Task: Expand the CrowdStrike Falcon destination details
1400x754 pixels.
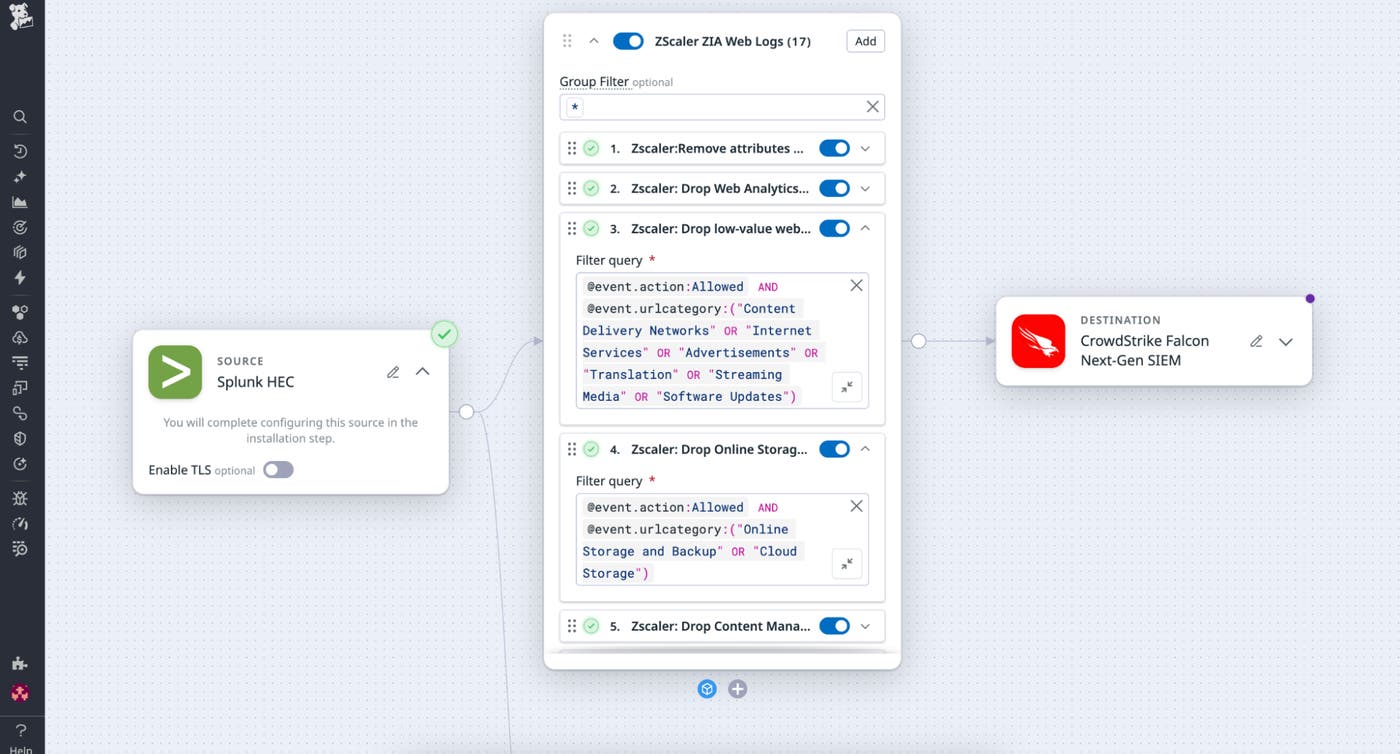Action: [x=1286, y=341]
